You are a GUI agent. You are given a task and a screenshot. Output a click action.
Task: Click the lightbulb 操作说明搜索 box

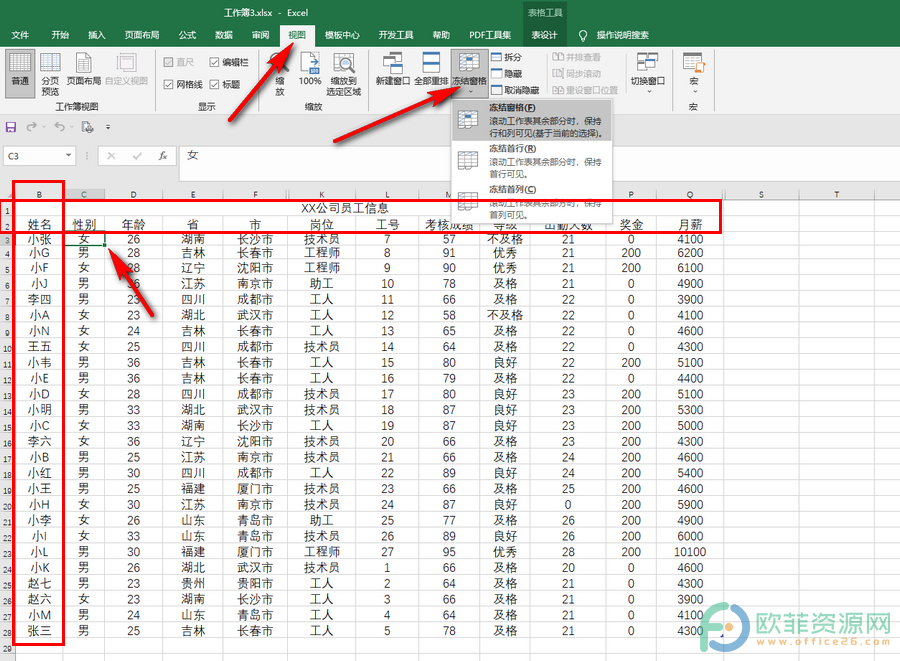pyautogui.click(x=614, y=35)
